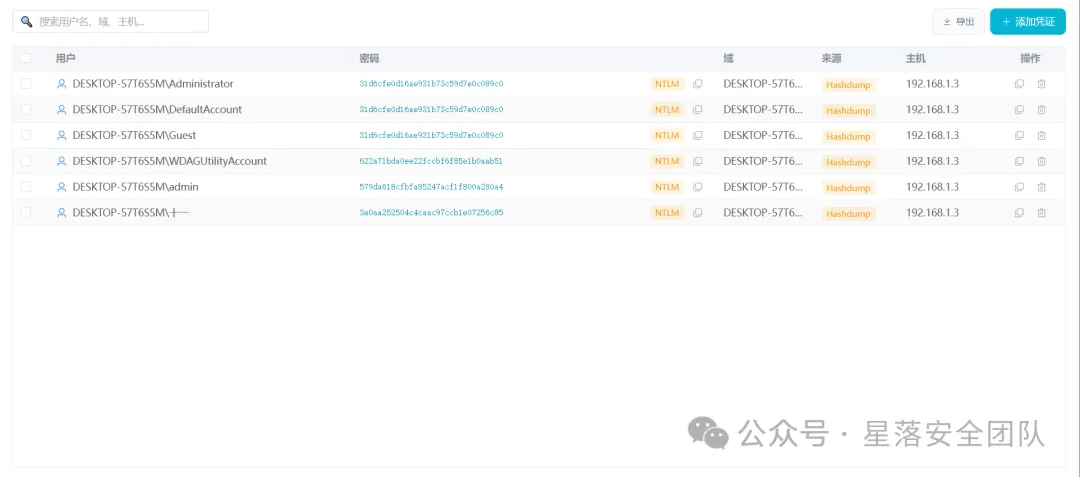
Task: Copy the DefaultAccount password hash icon
Action: click(697, 109)
